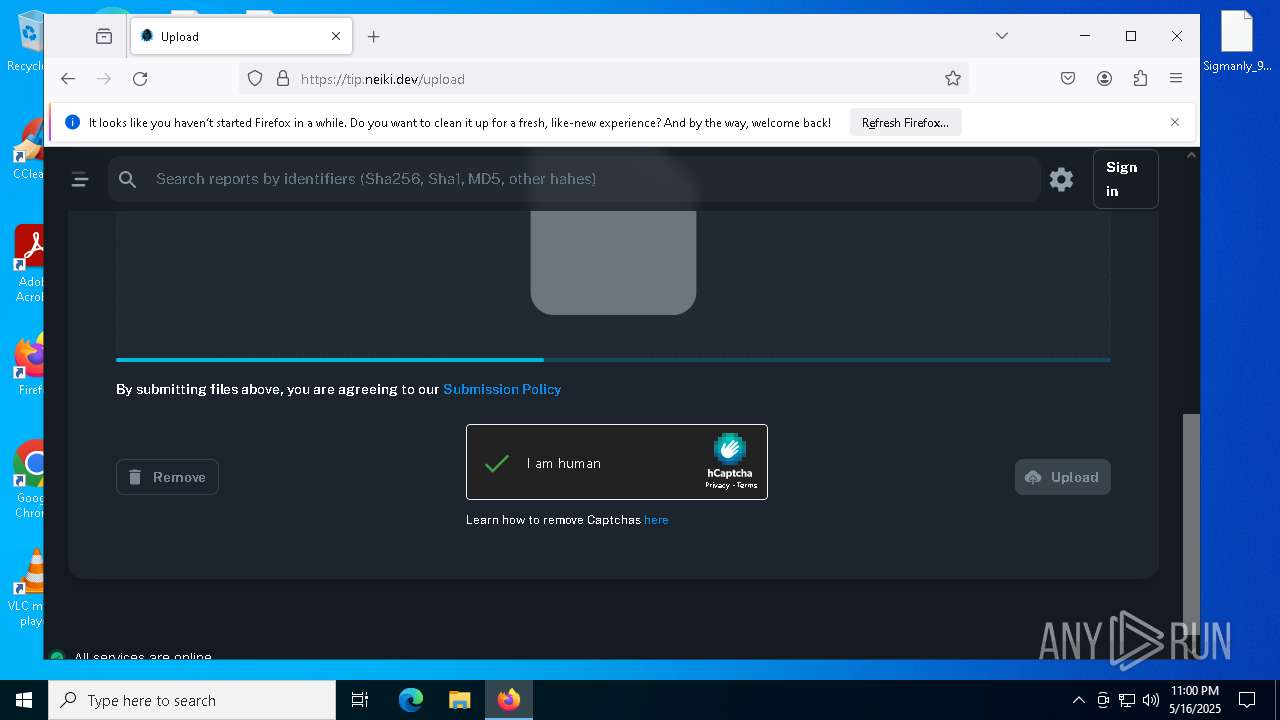Viewport: 1280px width, 720px height.
Task: Open the Firefox application menu
Action: (x=1176, y=78)
